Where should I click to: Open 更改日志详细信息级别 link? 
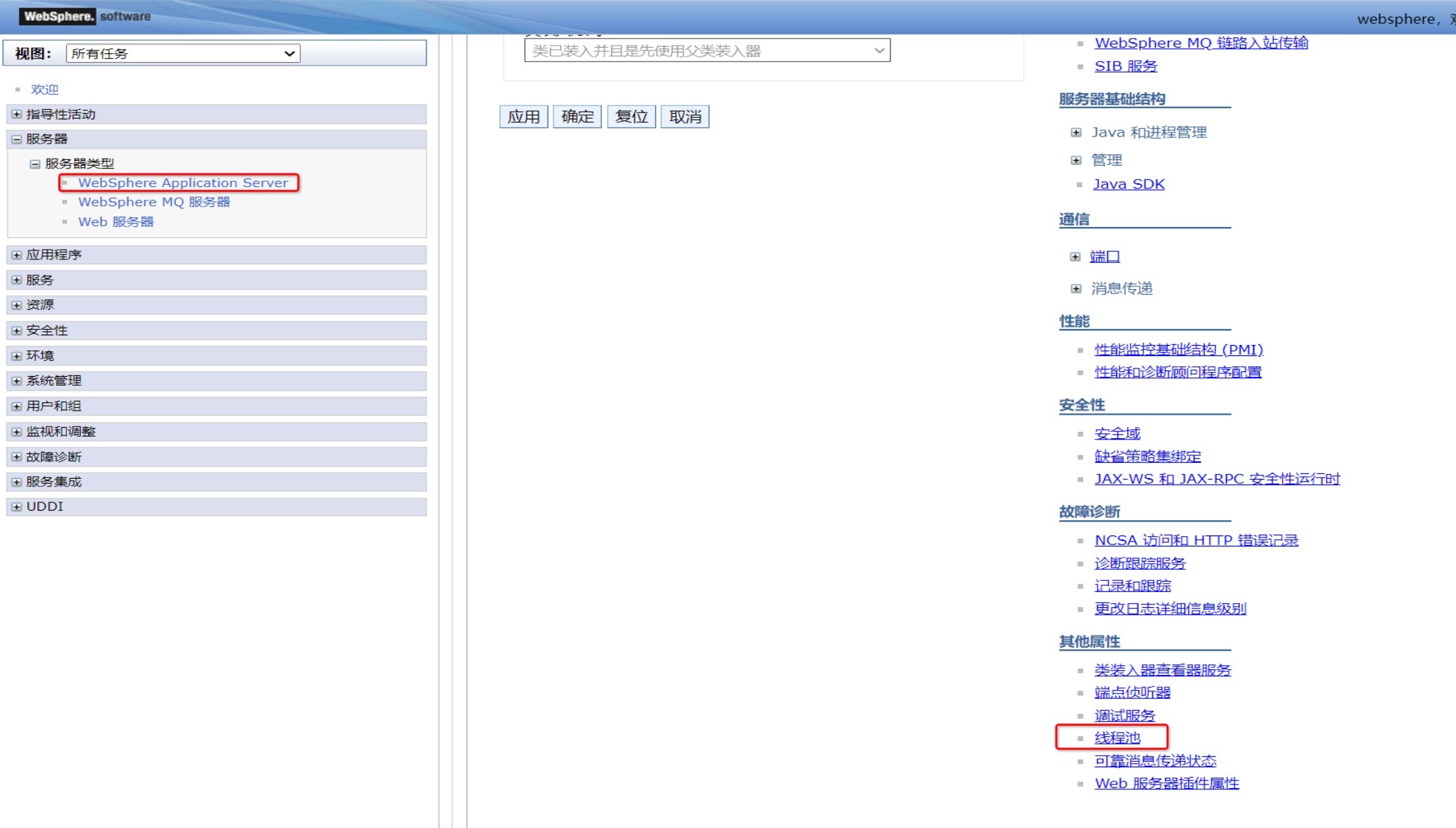point(1171,609)
